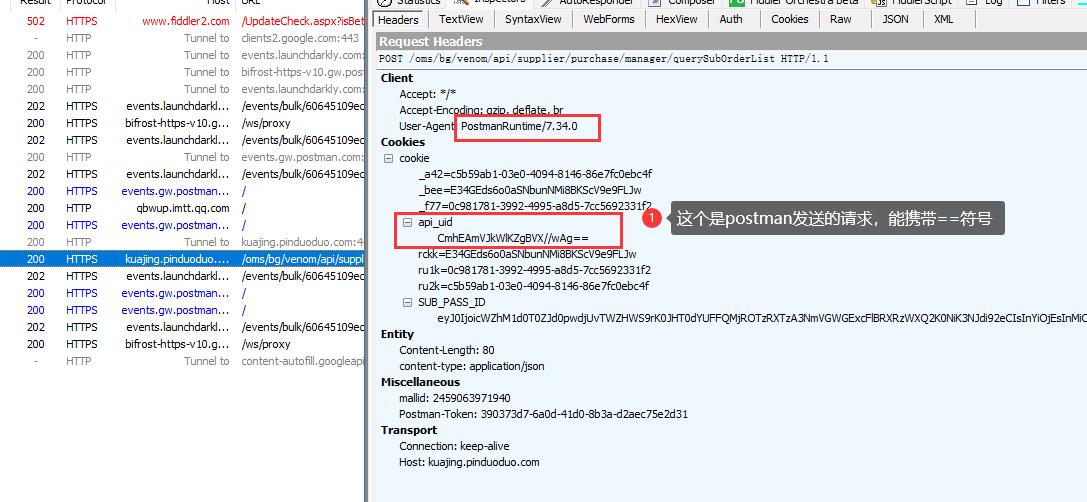Select the _f77 cookie value
1087x502 pixels.
(534, 206)
